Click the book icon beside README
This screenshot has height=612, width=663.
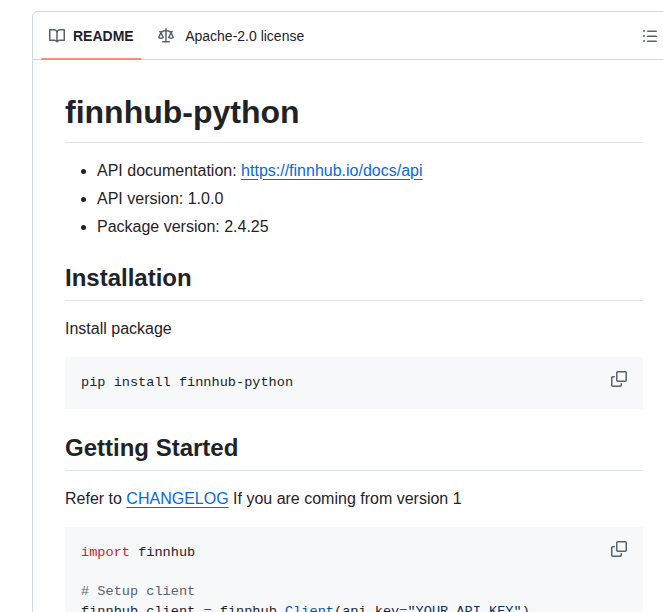click(57, 36)
